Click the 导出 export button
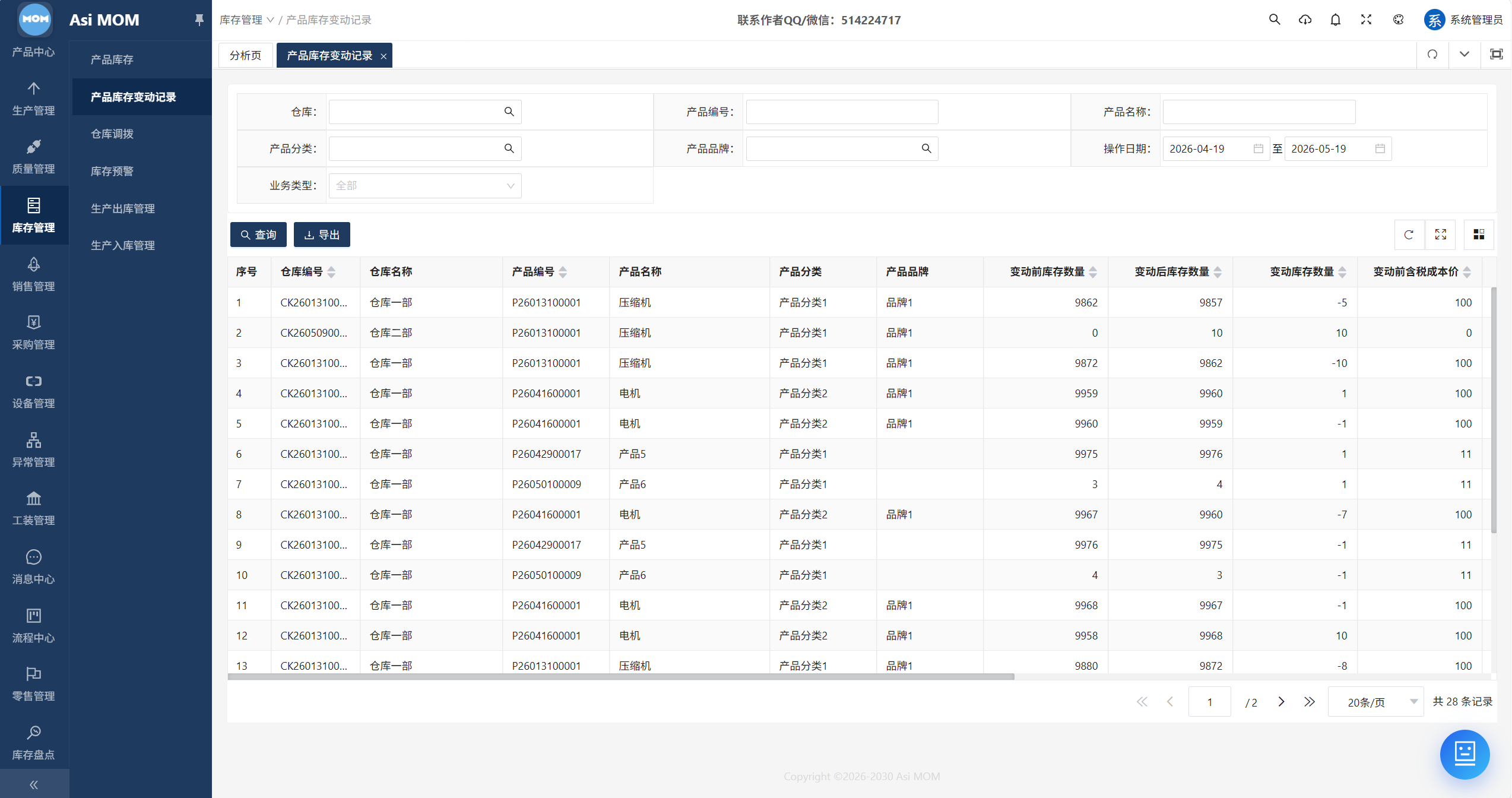 [322, 235]
